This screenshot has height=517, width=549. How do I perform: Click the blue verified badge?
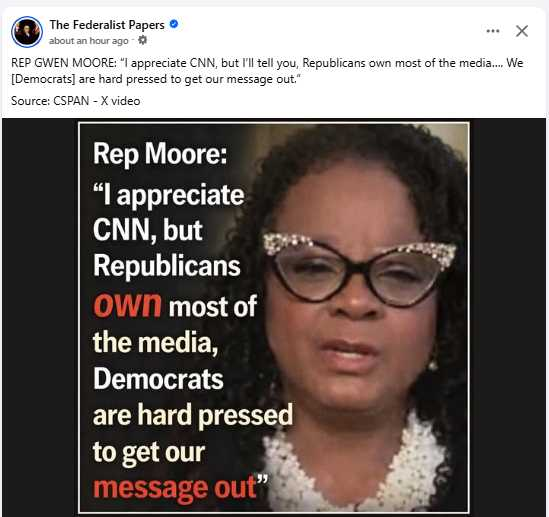174,24
